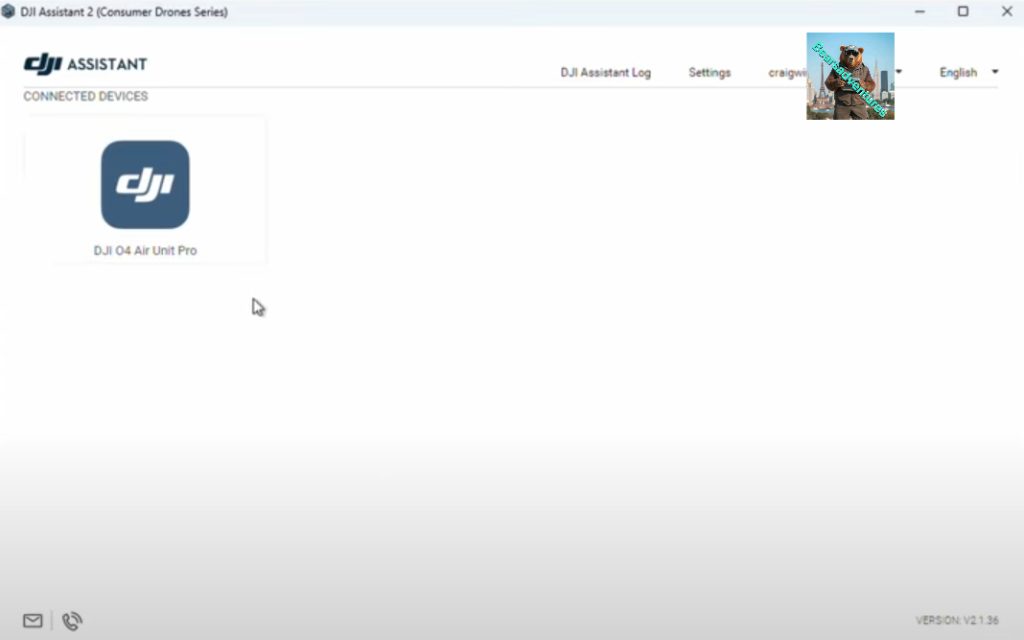The width and height of the screenshot is (1024, 640).
Task: Minimize the DJI Assistant 2 window
Action: point(919,12)
